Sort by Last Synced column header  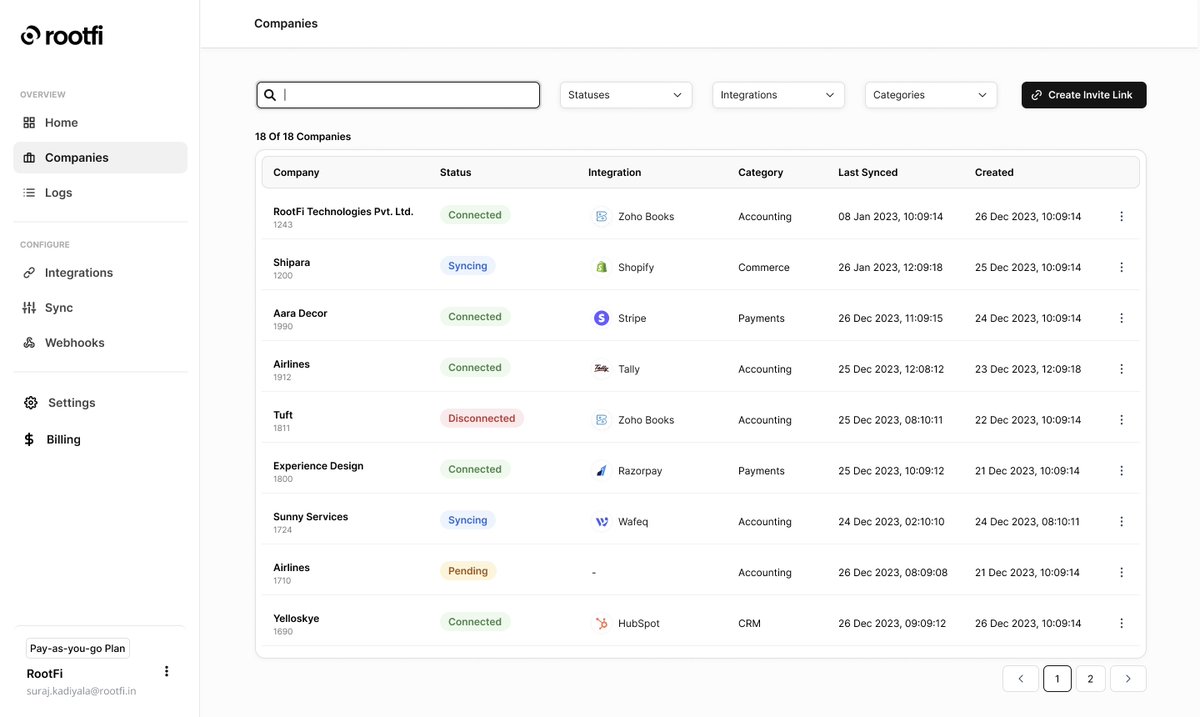click(868, 172)
